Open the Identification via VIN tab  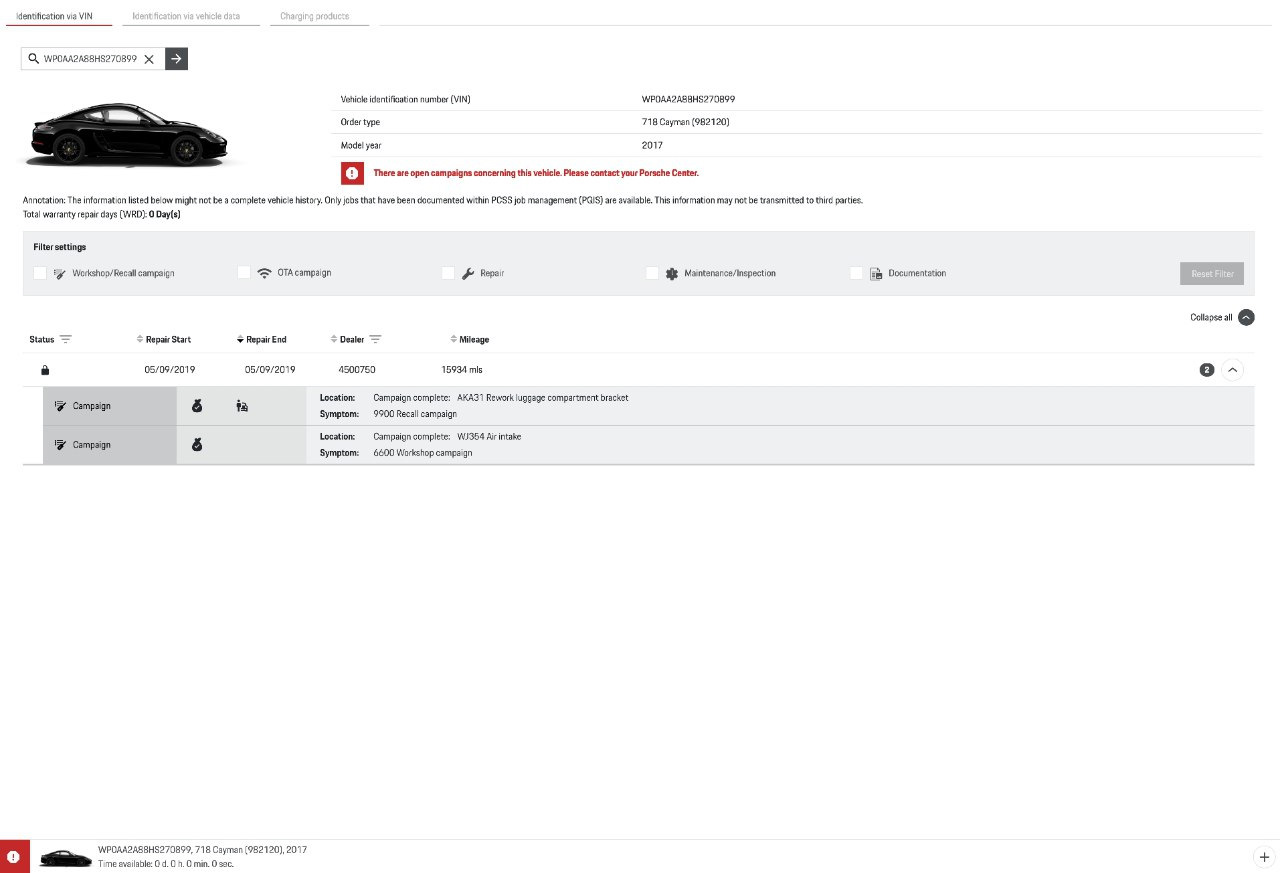56,16
